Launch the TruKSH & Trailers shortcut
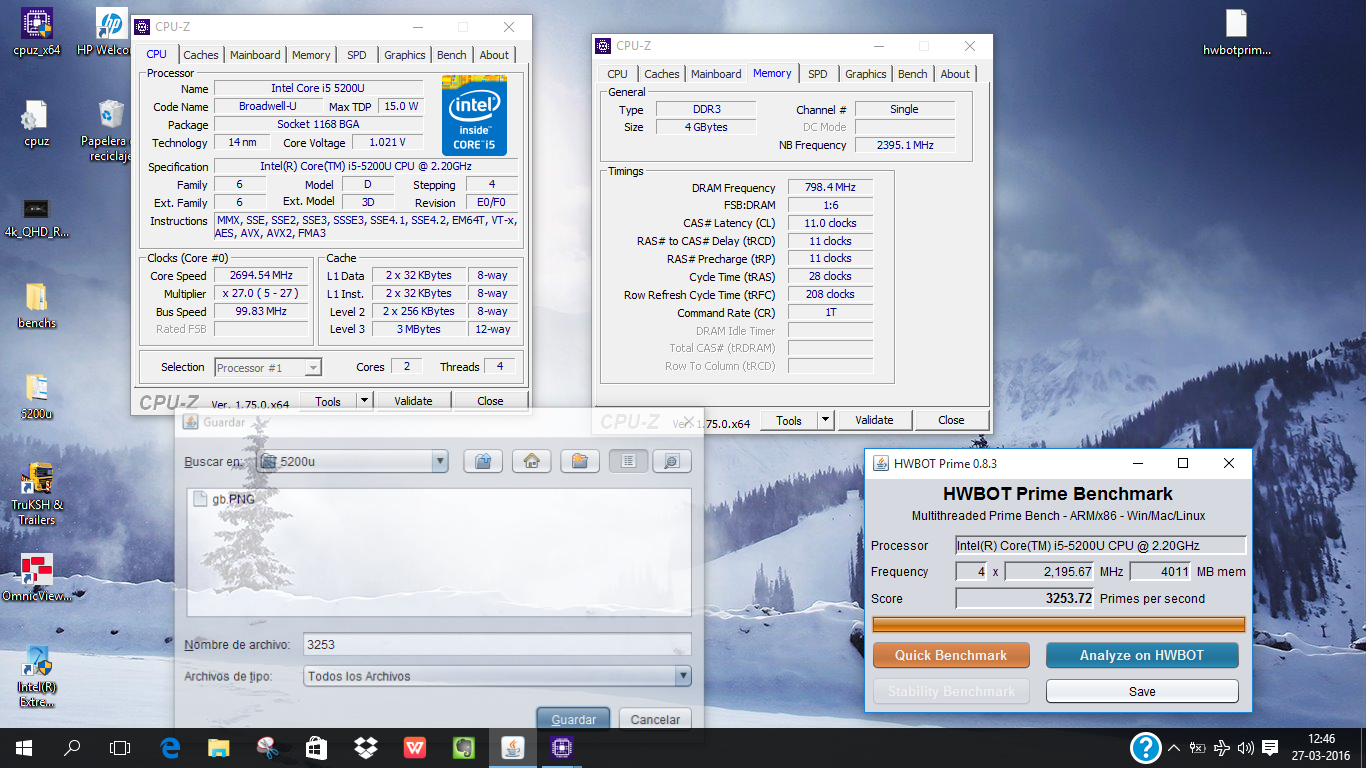 pos(37,494)
